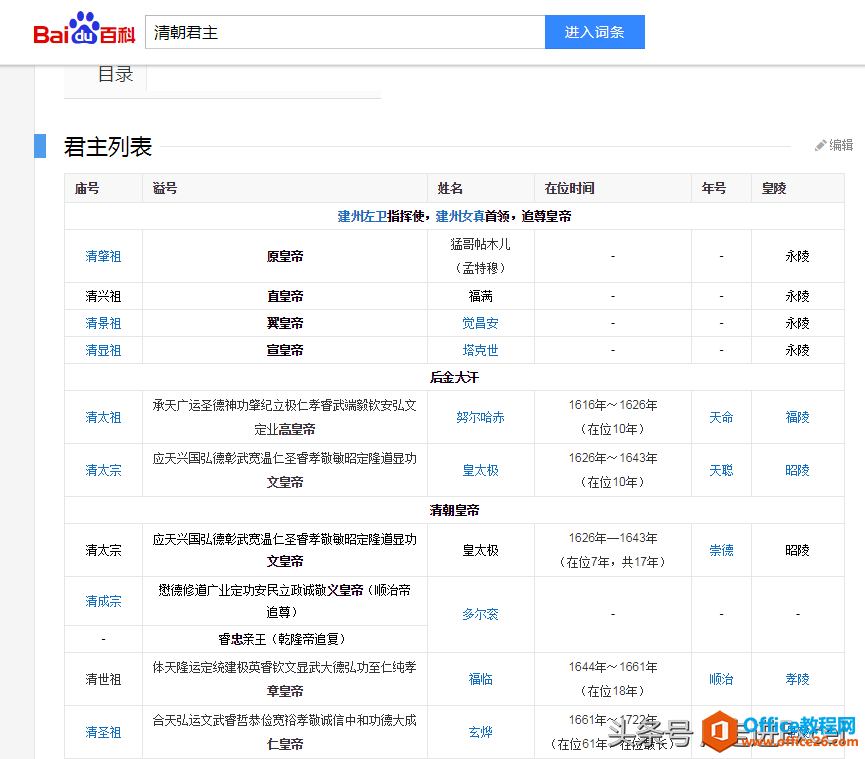Focus the search field containing 清朝君主
Viewport: 865px width, 759px height.
(345, 32)
